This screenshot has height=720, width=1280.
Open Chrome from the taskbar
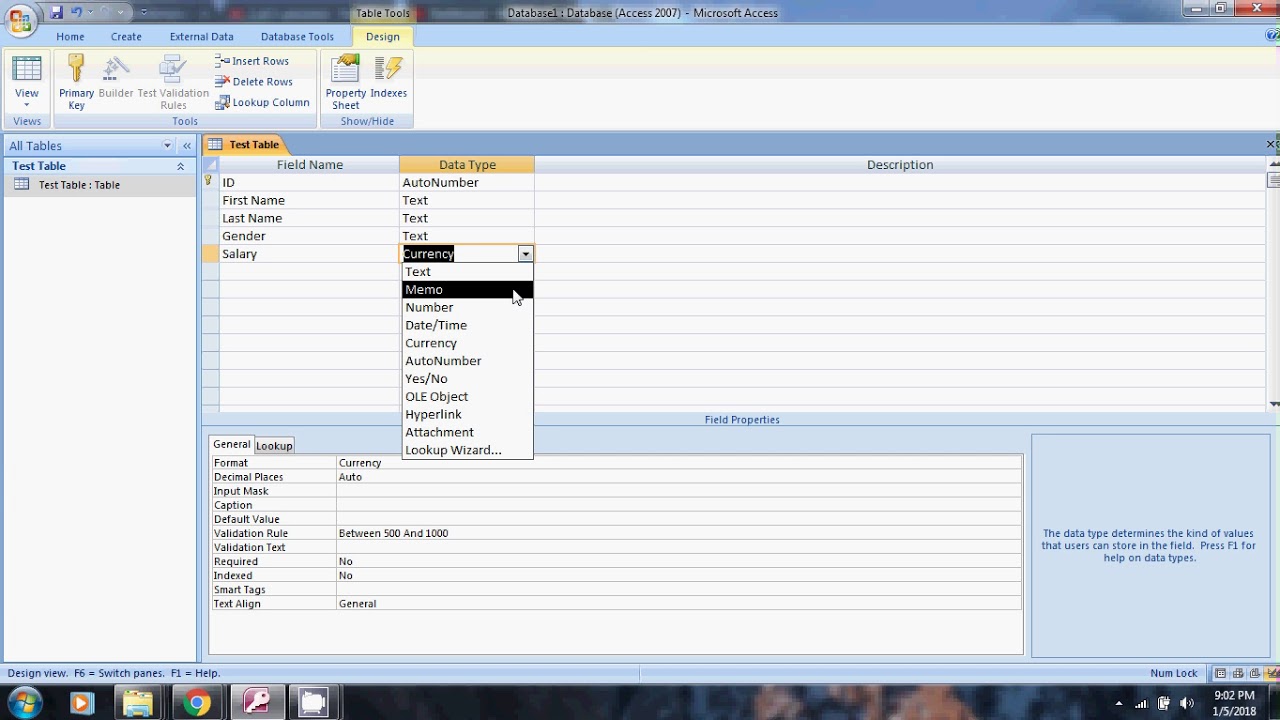(197, 704)
